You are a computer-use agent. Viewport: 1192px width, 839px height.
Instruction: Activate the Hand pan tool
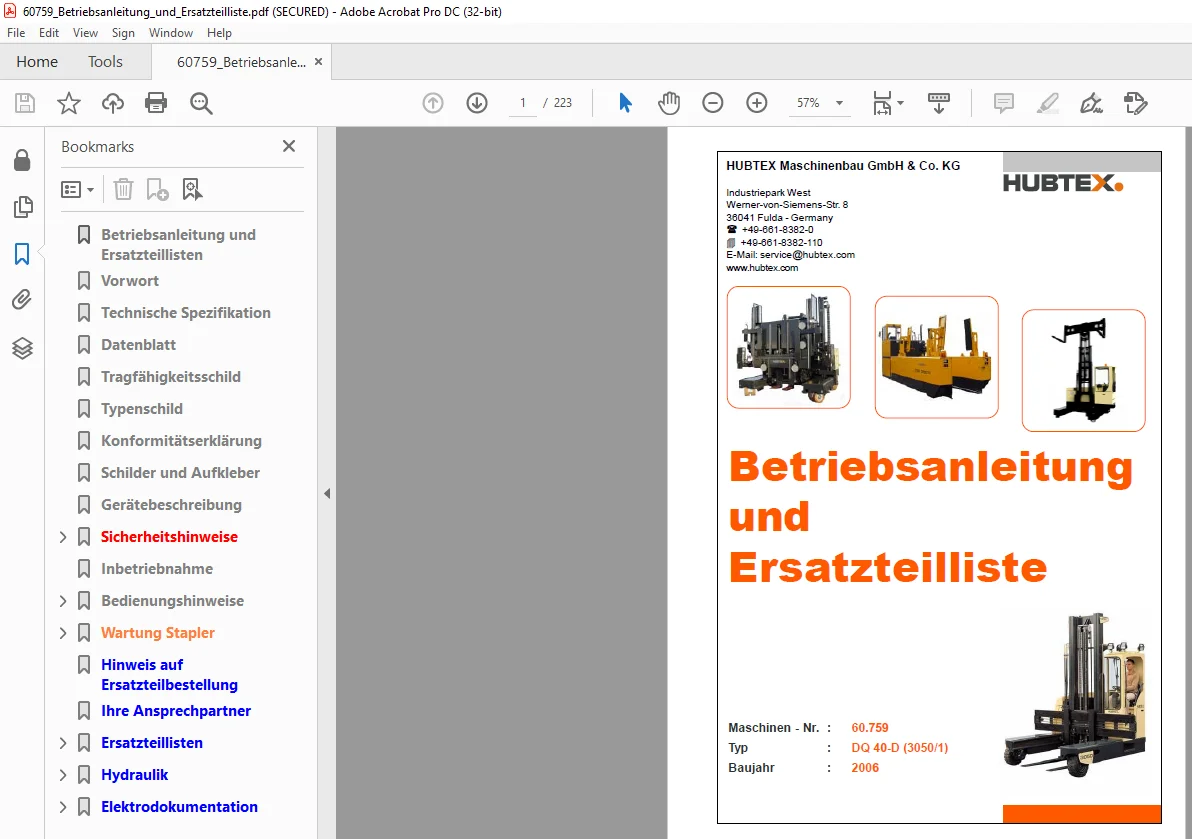pos(669,103)
